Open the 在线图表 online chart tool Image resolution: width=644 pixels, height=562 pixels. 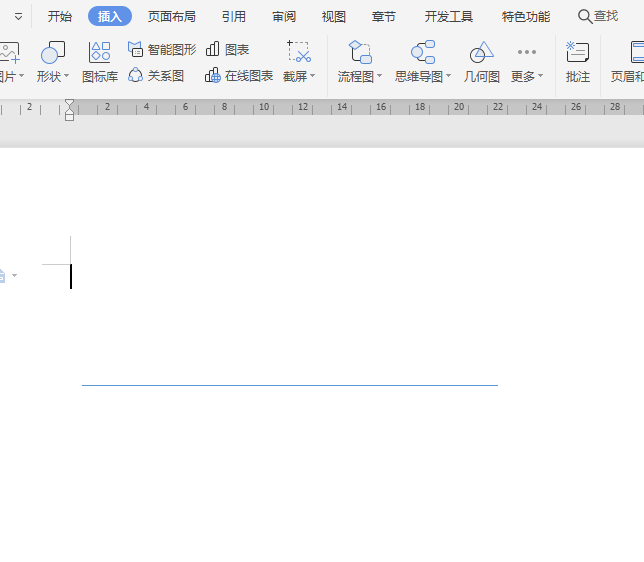point(239,76)
